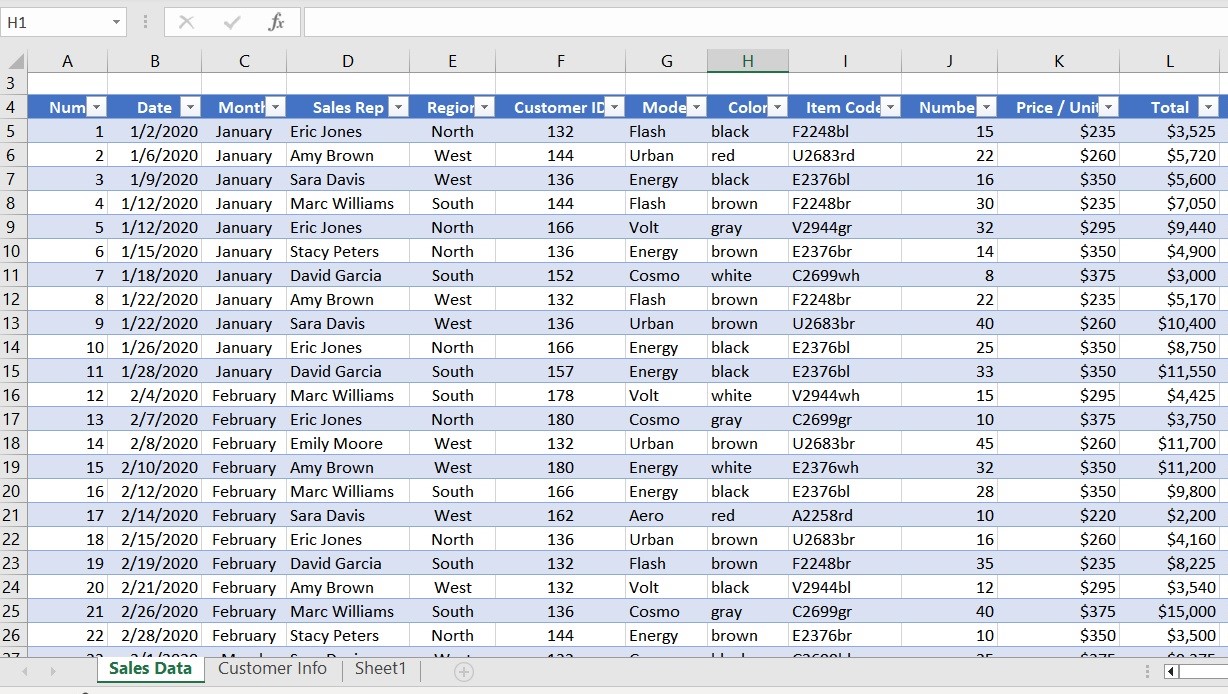Click the previous sheet navigation arrow
The image size is (1228, 694).
coord(25,671)
